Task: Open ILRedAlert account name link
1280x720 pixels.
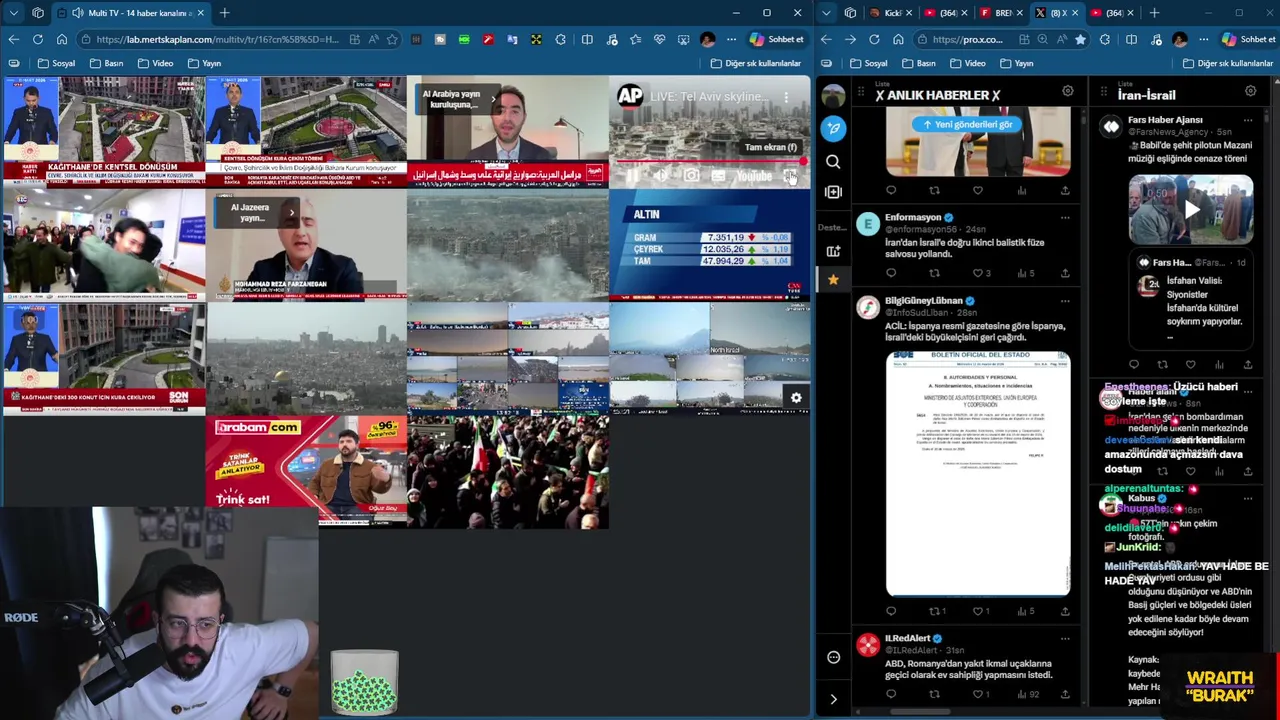Action: (x=907, y=638)
